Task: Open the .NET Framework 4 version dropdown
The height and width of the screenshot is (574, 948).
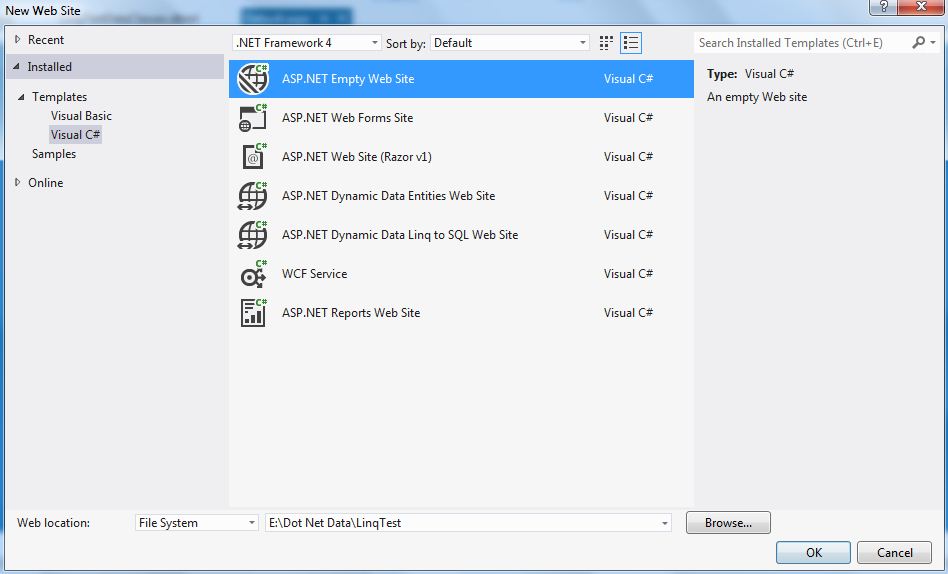Action: coord(307,43)
